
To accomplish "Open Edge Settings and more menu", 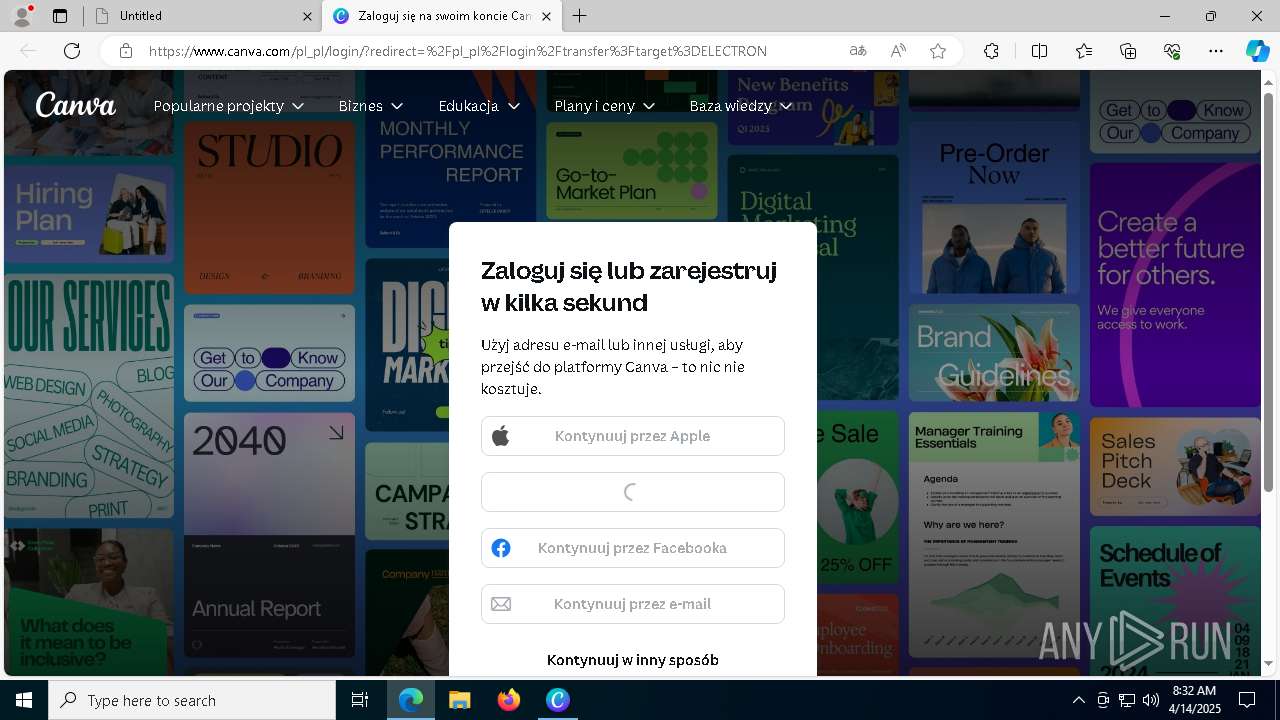I will point(1216,51).
